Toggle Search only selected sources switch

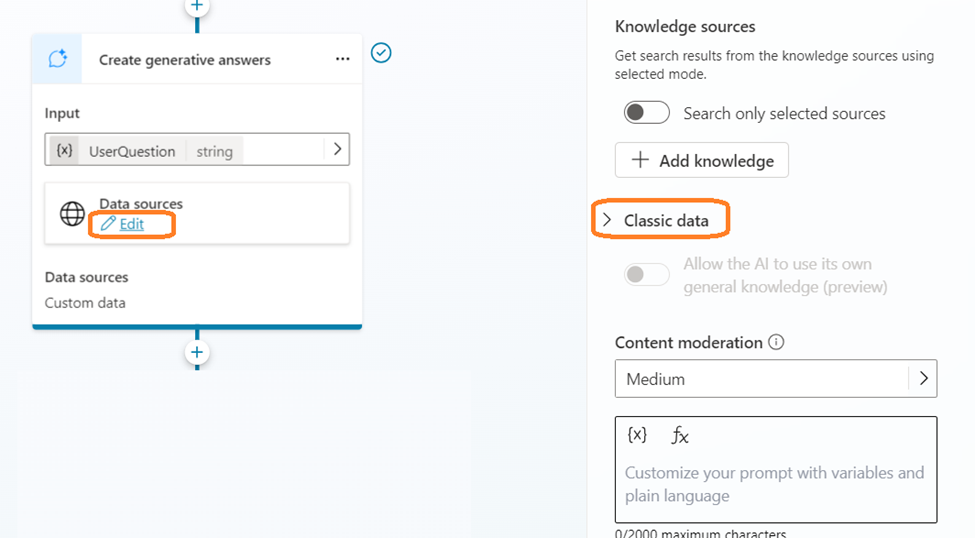[x=647, y=113]
